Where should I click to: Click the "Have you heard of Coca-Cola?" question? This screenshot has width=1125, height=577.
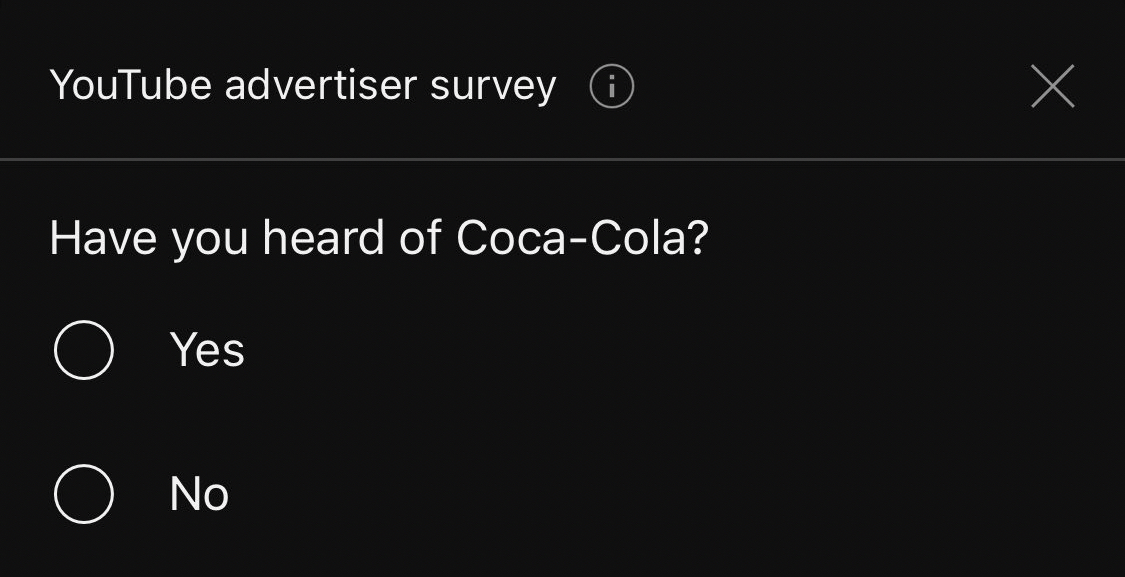pyautogui.click(x=379, y=239)
